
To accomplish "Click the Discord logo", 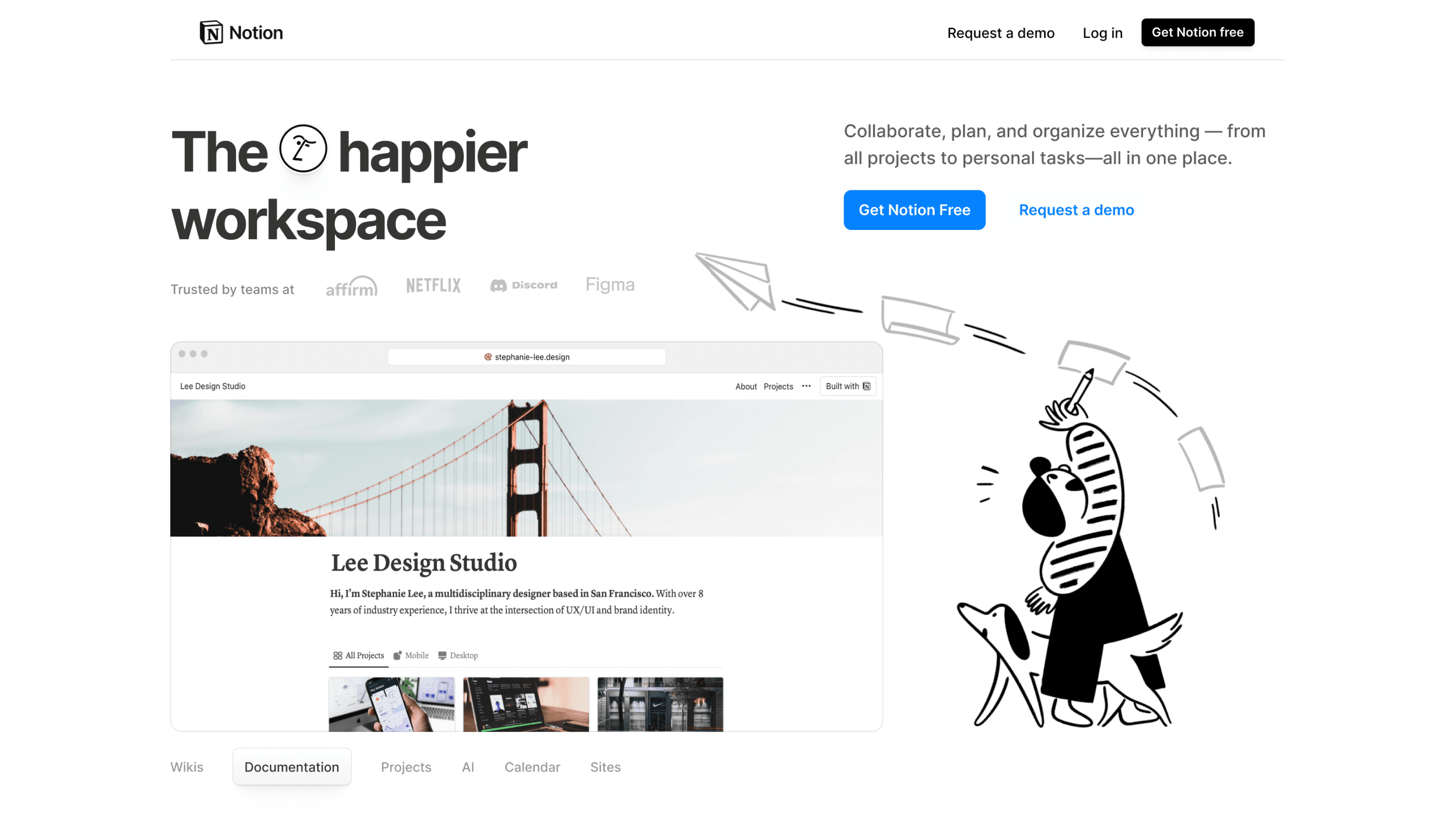I will [524, 286].
